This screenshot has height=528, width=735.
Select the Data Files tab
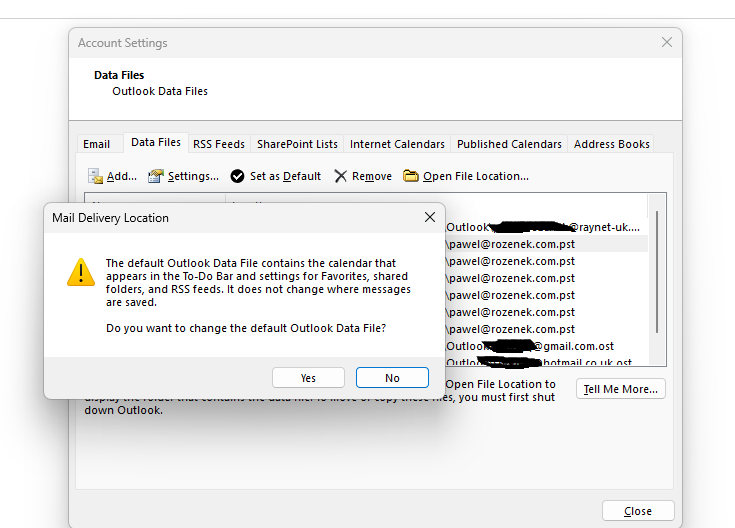tap(156, 142)
